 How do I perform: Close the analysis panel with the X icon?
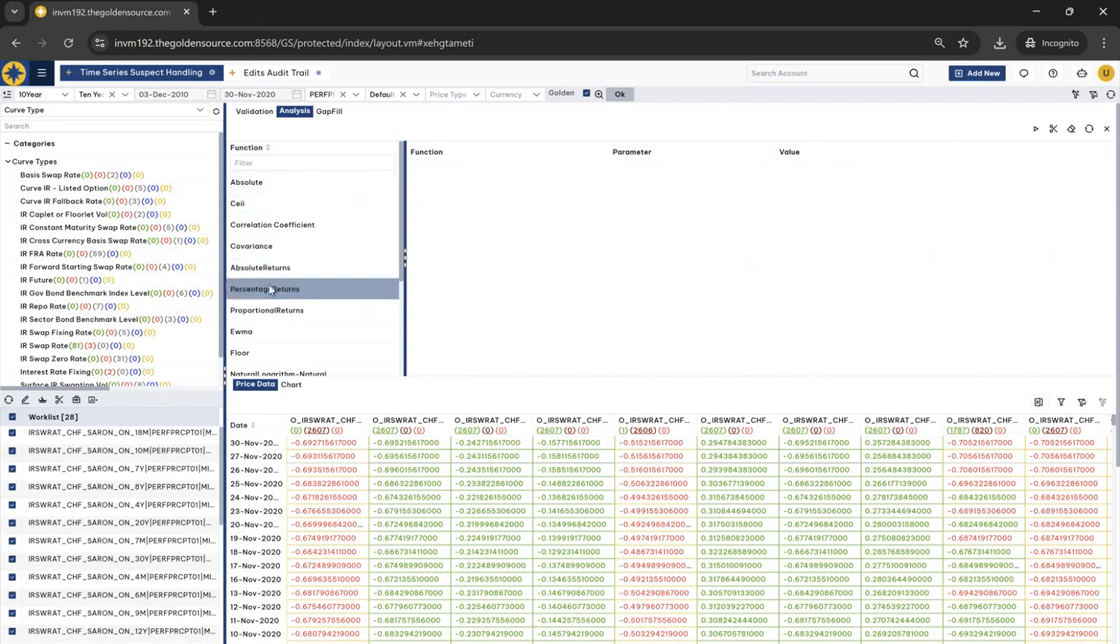1106,129
